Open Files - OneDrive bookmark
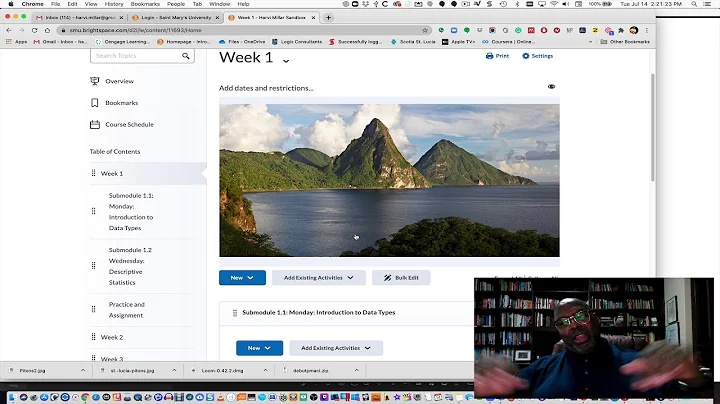Viewport: 720px width, 404px height. click(242, 42)
